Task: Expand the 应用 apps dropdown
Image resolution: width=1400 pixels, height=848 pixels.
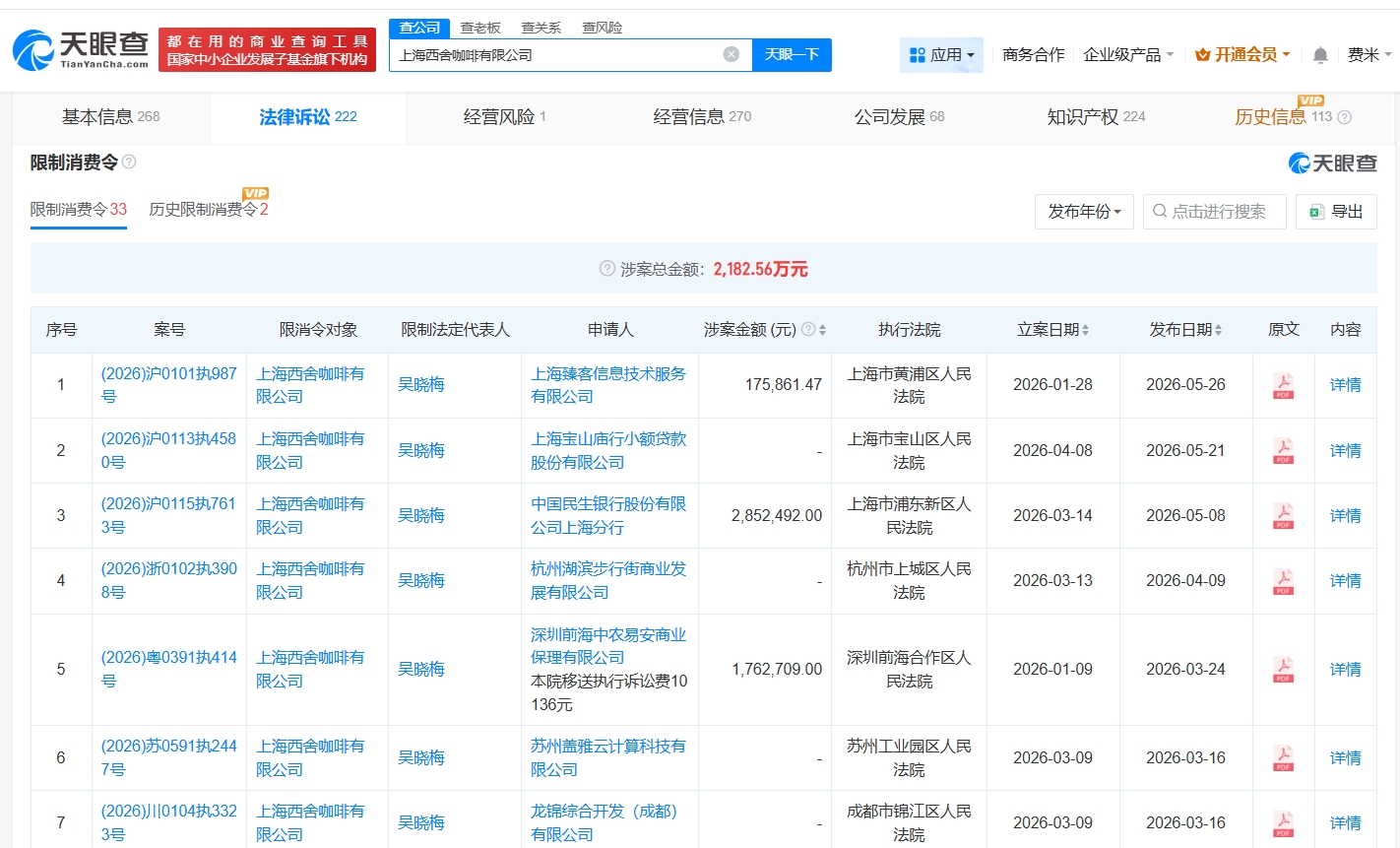Action: point(941,55)
